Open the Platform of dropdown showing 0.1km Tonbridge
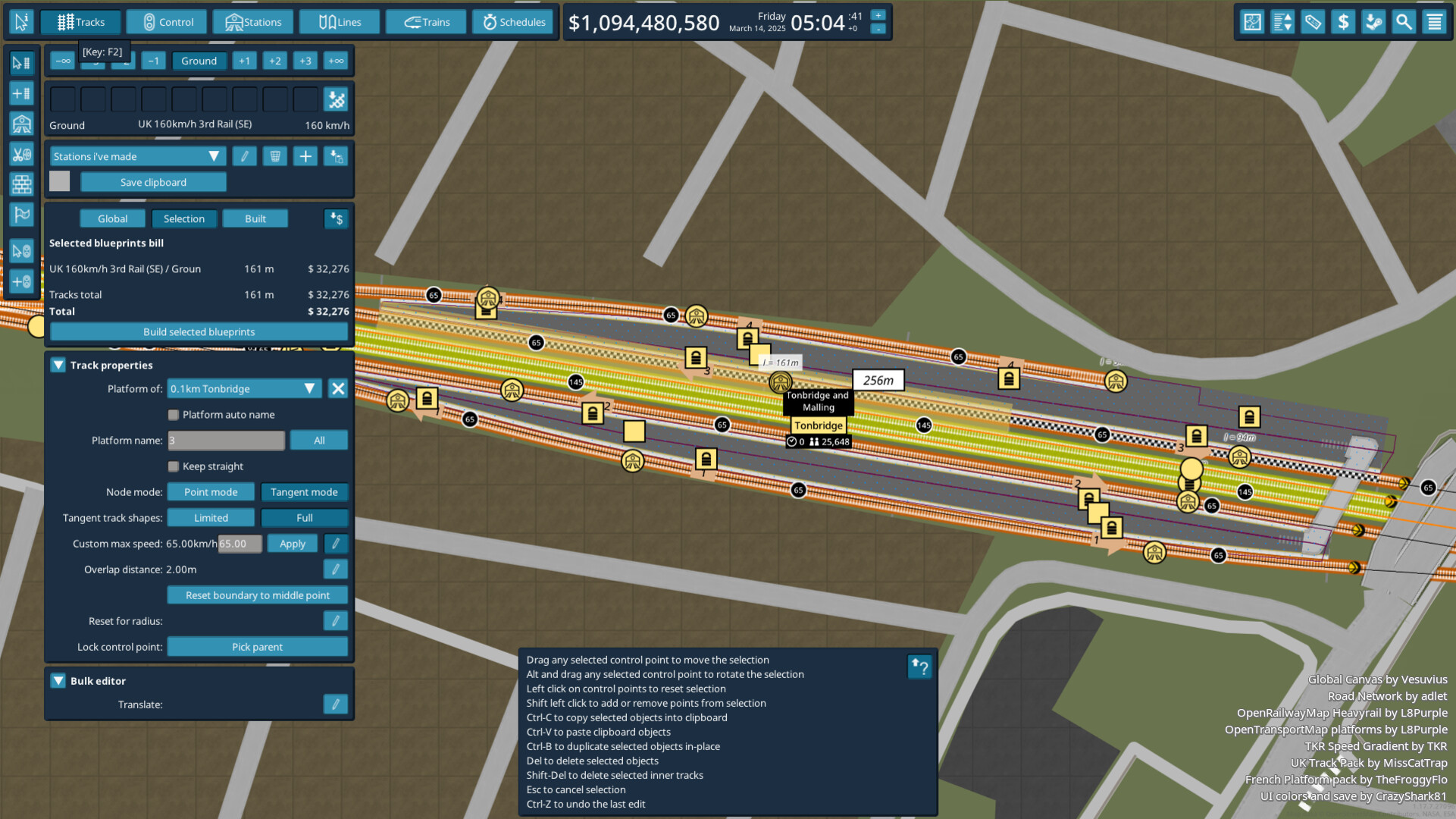This screenshot has height=819, width=1456. pyautogui.click(x=243, y=388)
